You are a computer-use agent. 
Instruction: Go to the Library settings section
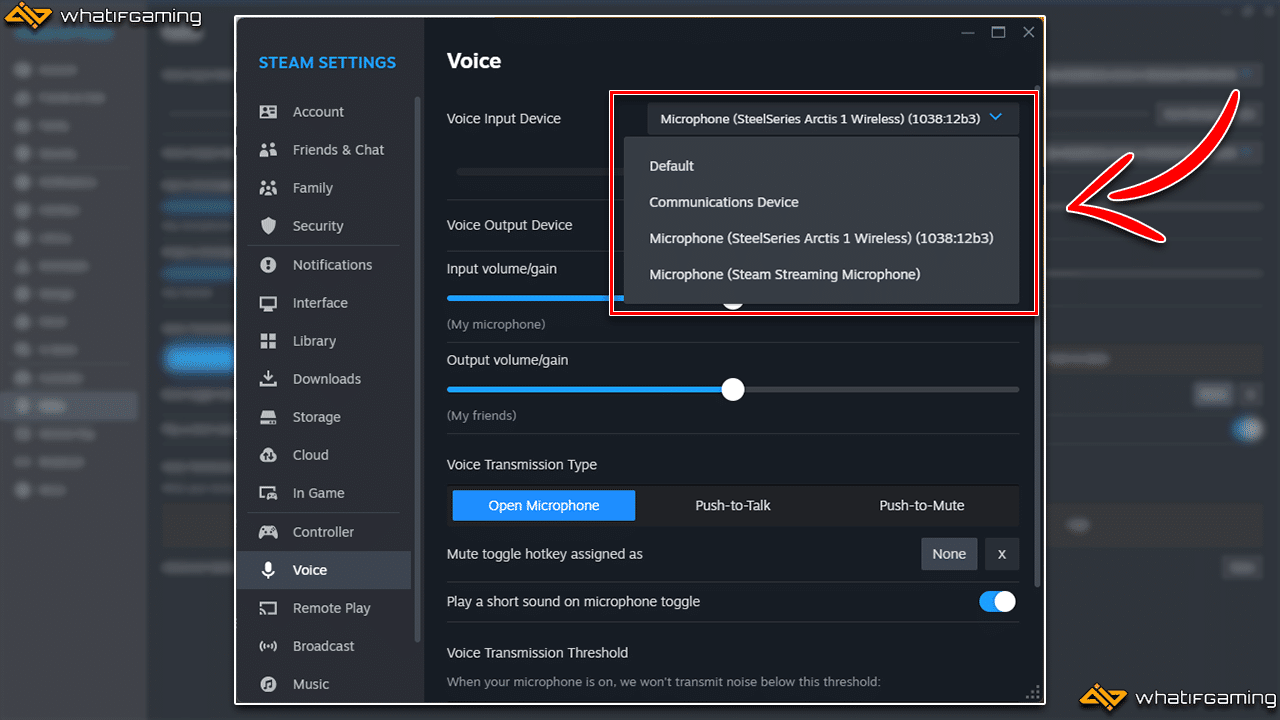(314, 341)
